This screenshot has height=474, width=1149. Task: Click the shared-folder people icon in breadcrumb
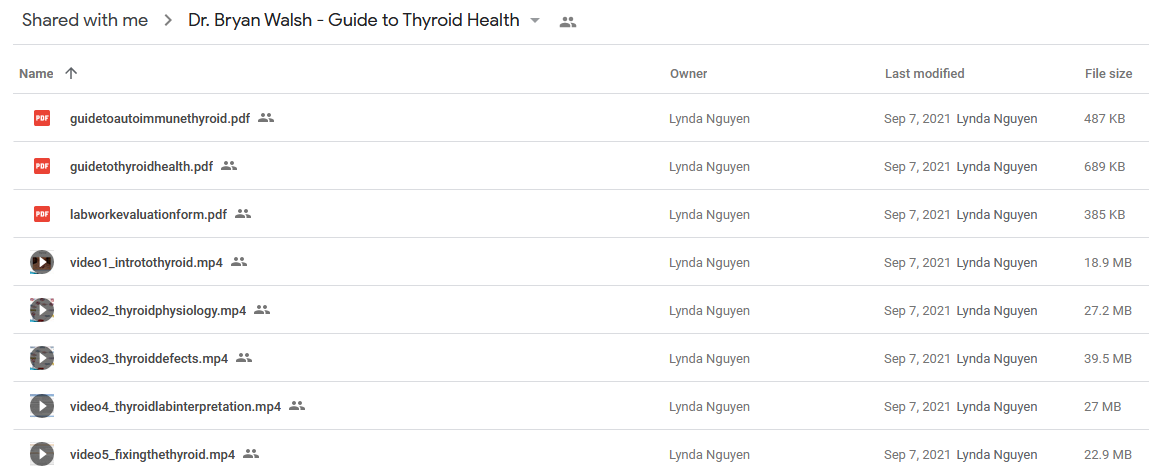point(568,22)
